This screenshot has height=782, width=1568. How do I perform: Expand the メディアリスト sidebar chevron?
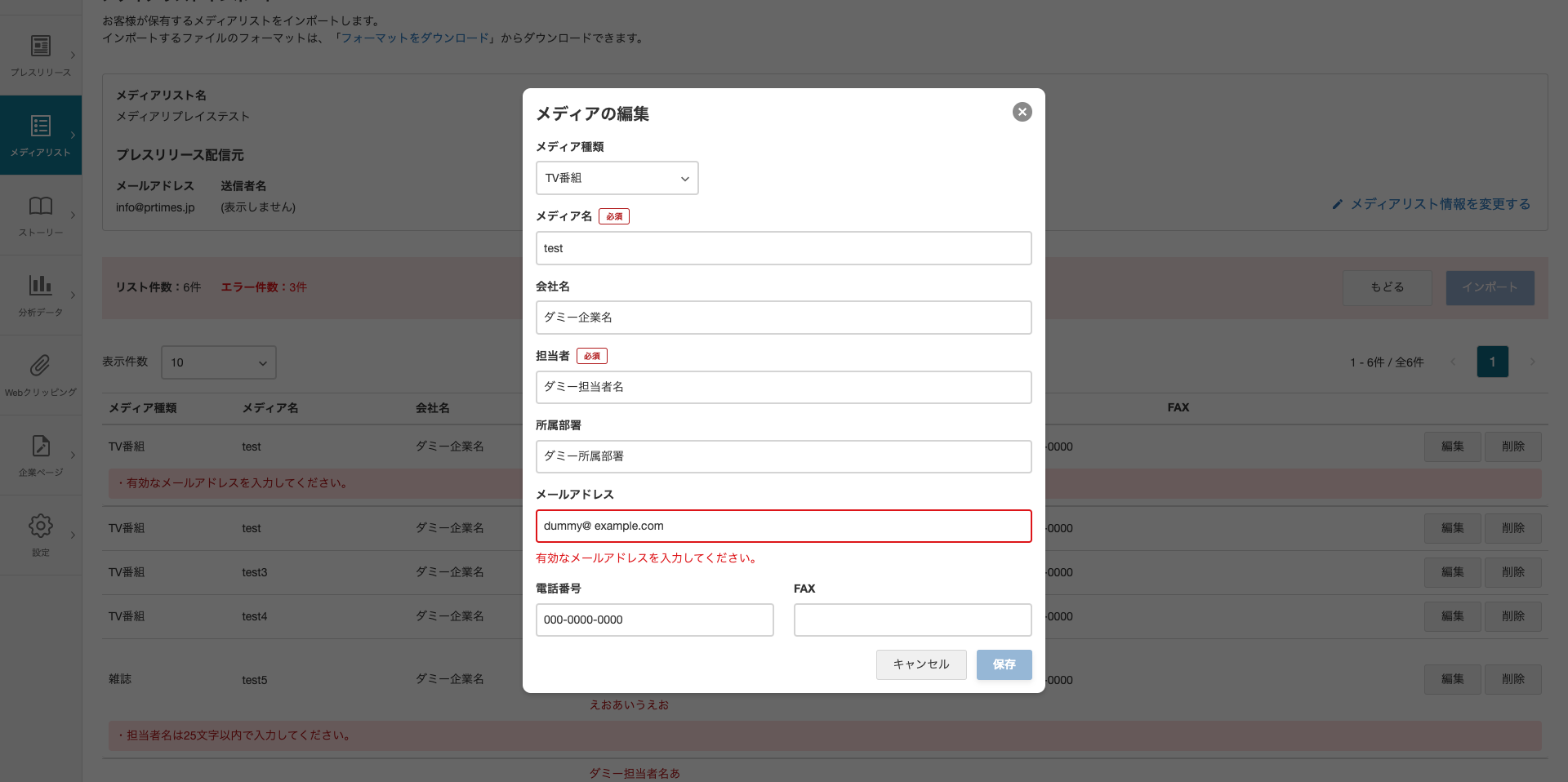pyautogui.click(x=73, y=136)
